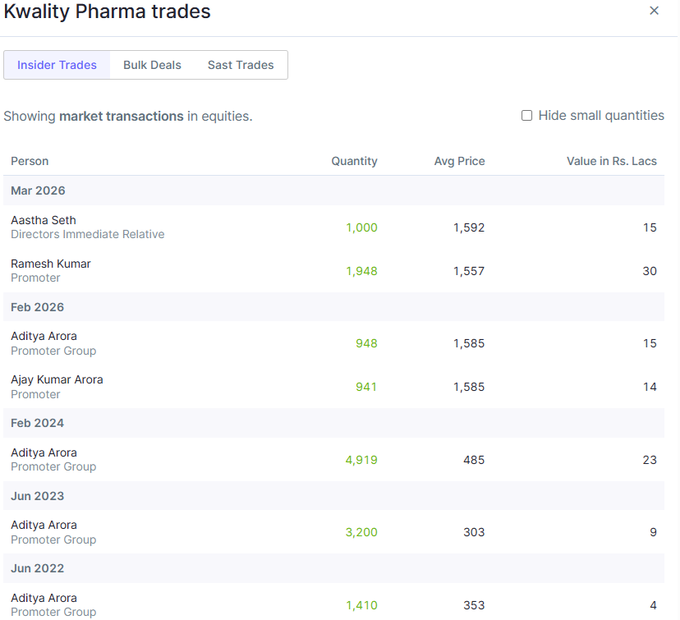The height and width of the screenshot is (620, 680).
Task: Click Aditya Arora in Feb 2026
Action: tap(44, 336)
